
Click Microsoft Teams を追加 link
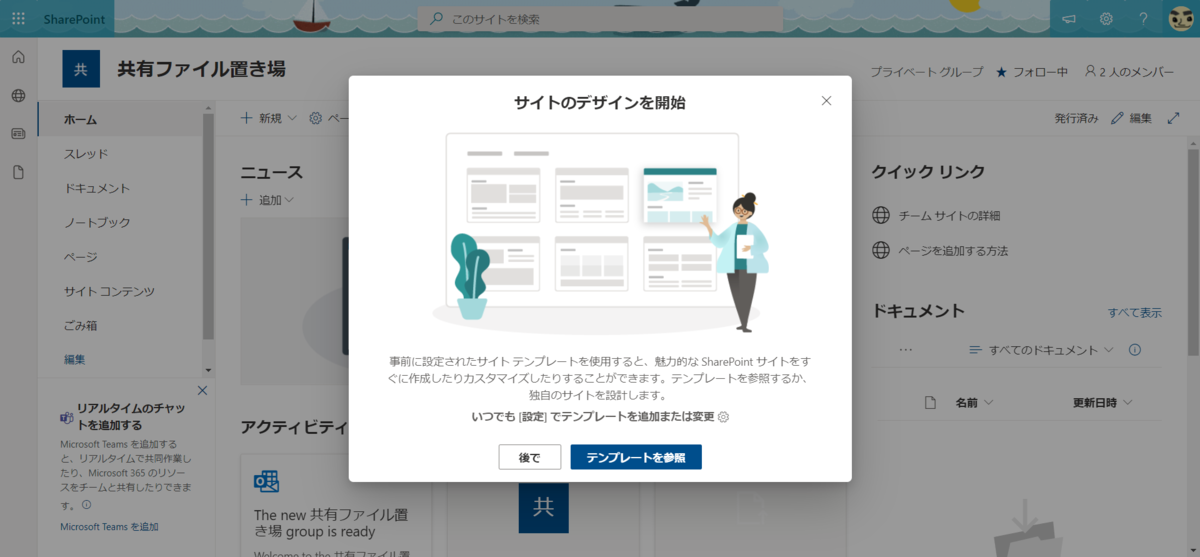109,526
